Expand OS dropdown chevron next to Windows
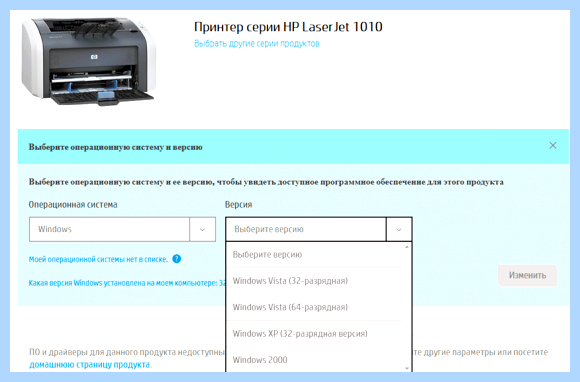This screenshot has height=382, width=580. [x=202, y=230]
